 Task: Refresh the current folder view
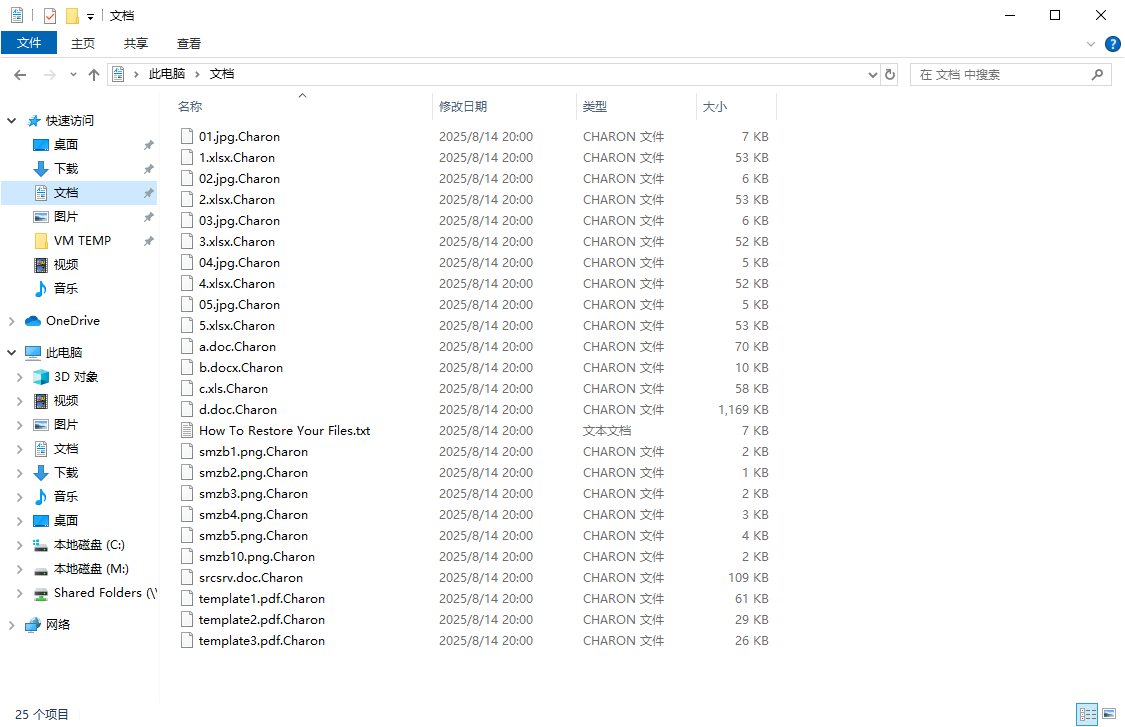point(890,75)
